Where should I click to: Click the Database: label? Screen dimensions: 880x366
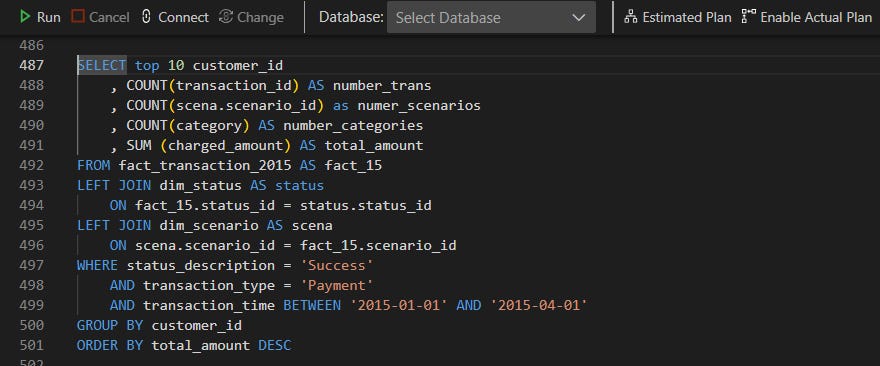(x=351, y=17)
